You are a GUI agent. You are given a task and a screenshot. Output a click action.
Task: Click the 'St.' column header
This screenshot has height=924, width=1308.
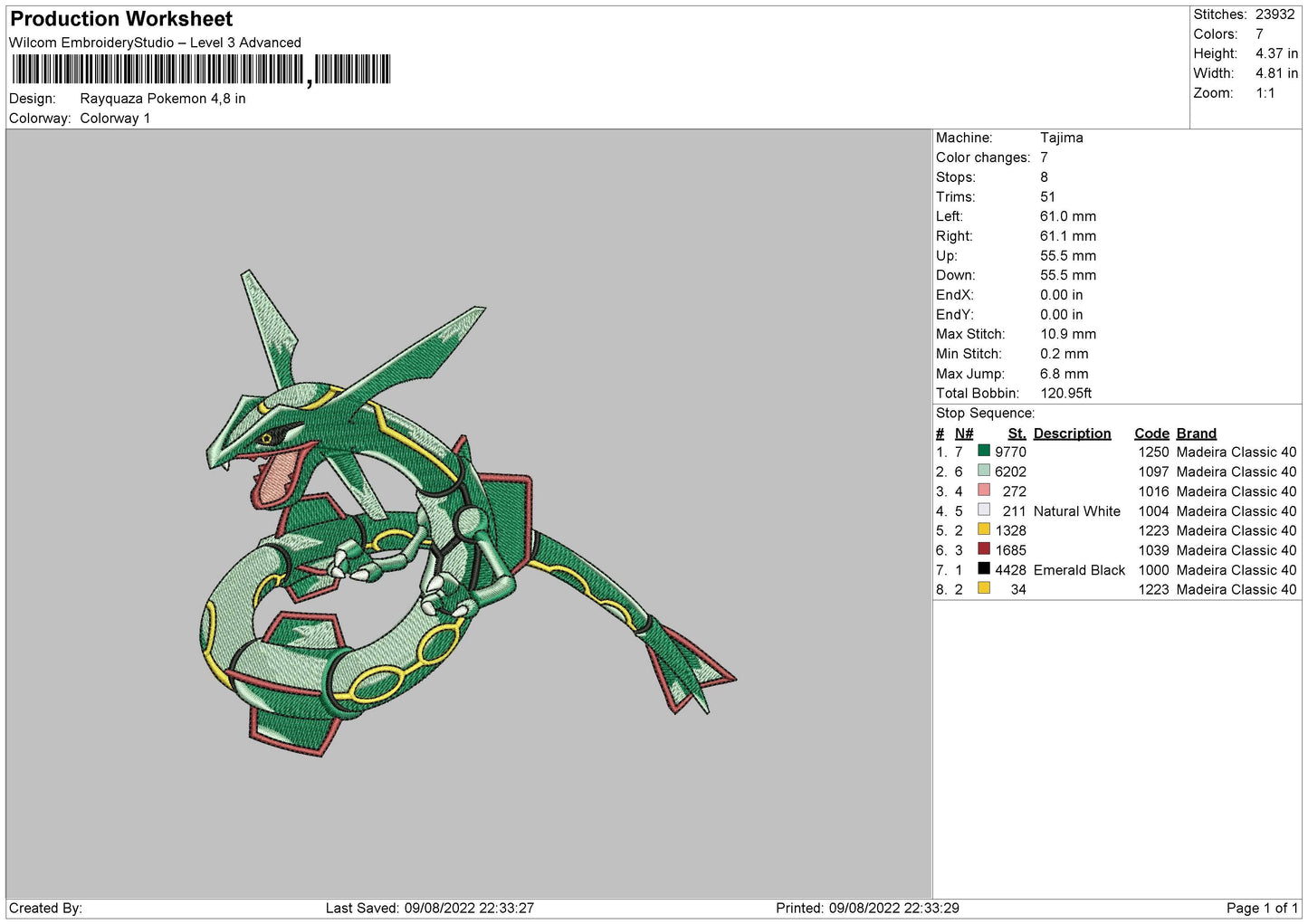pyautogui.click(x=1017, y=433)
